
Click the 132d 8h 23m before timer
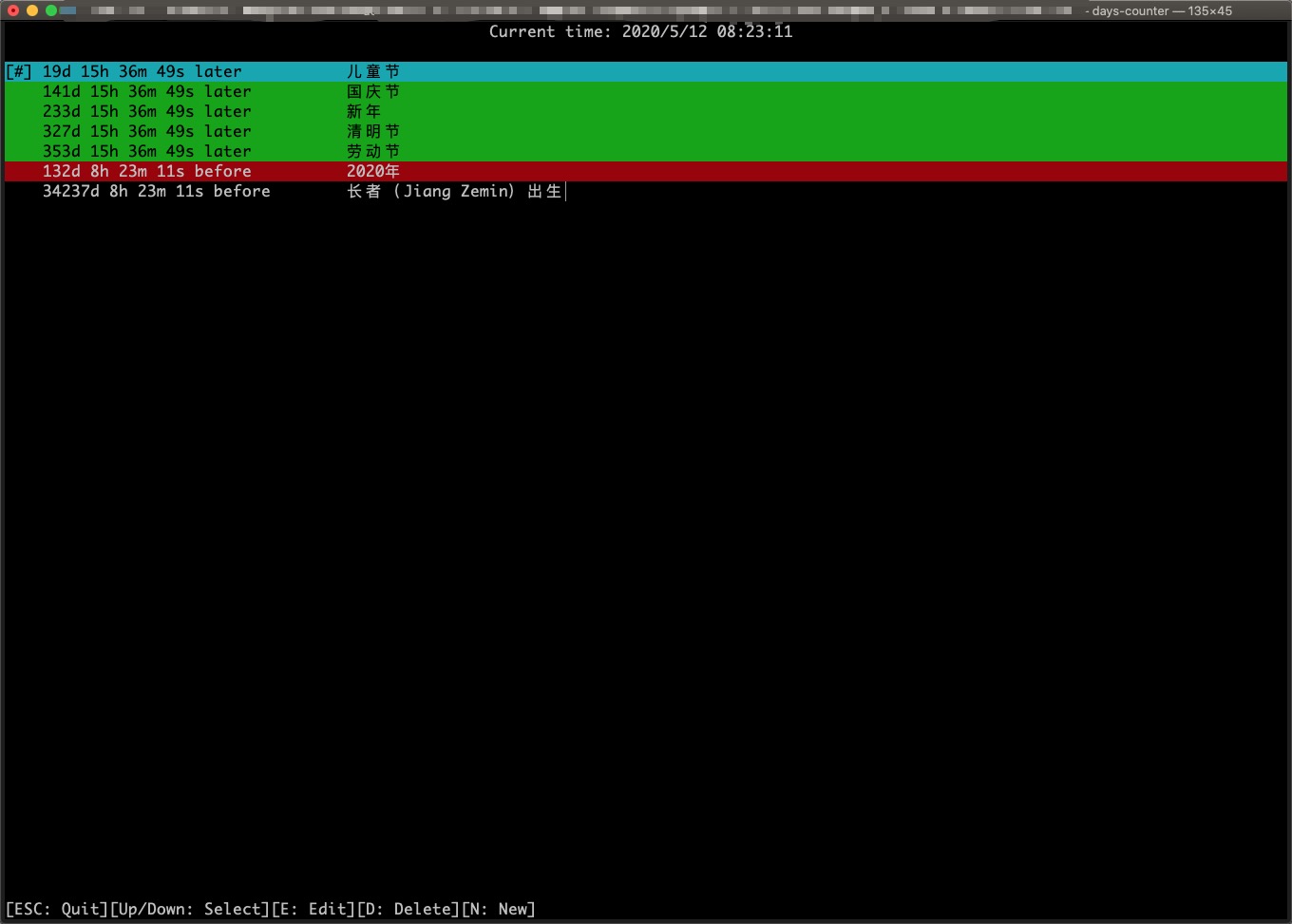tap(146, 172)
